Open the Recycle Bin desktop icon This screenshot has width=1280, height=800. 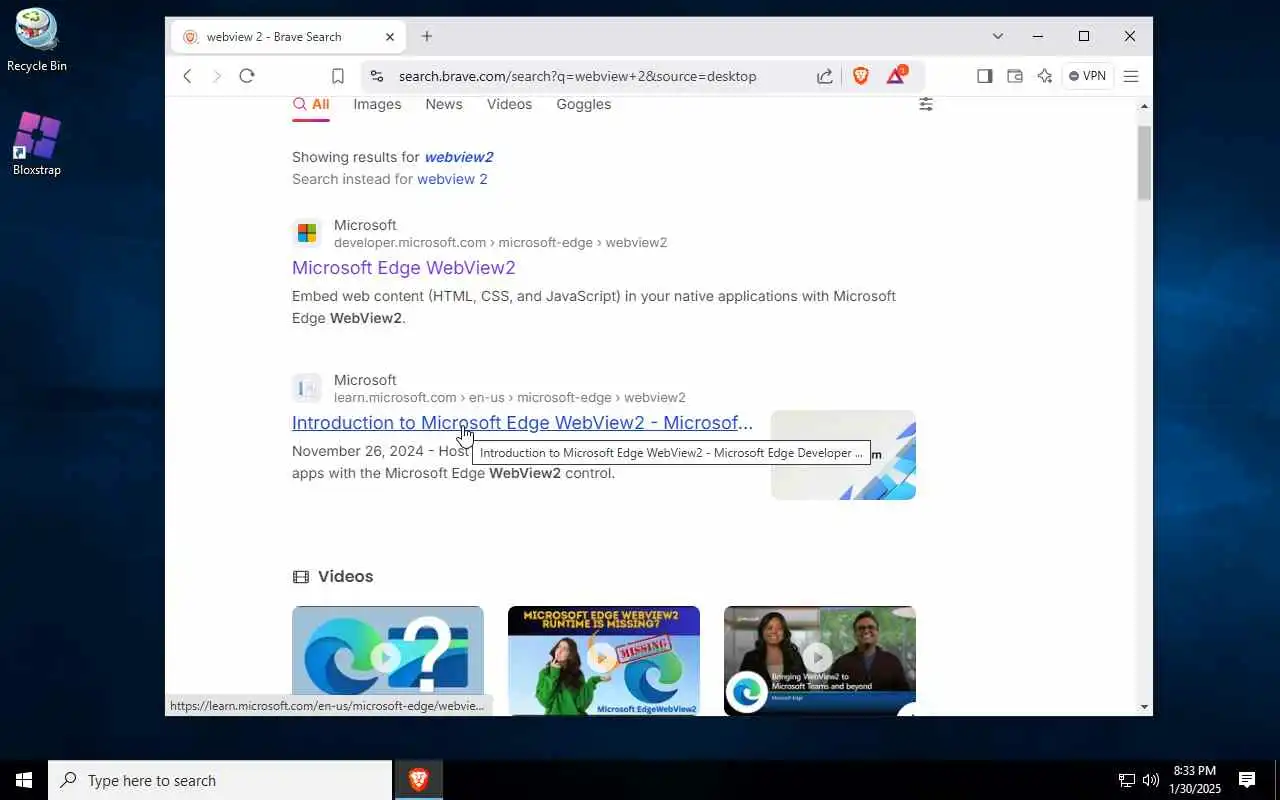37,41
